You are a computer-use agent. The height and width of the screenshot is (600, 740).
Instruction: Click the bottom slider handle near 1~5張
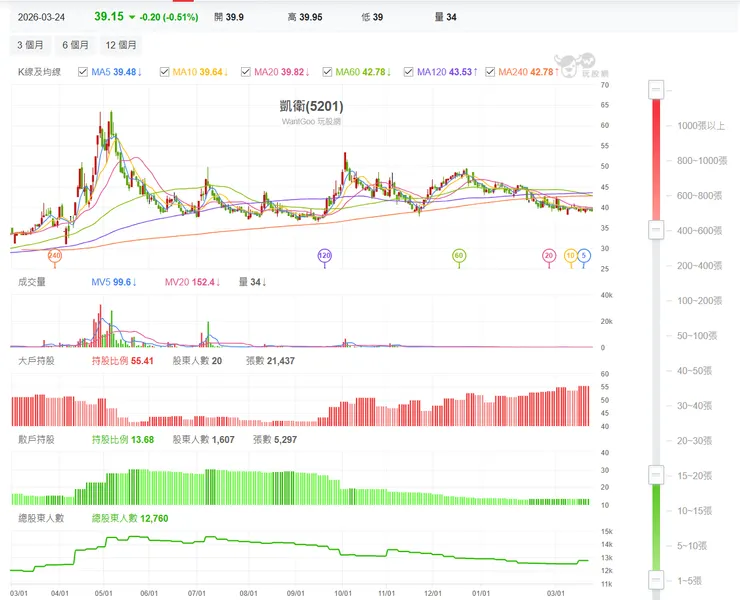click(x=656, y=580)
